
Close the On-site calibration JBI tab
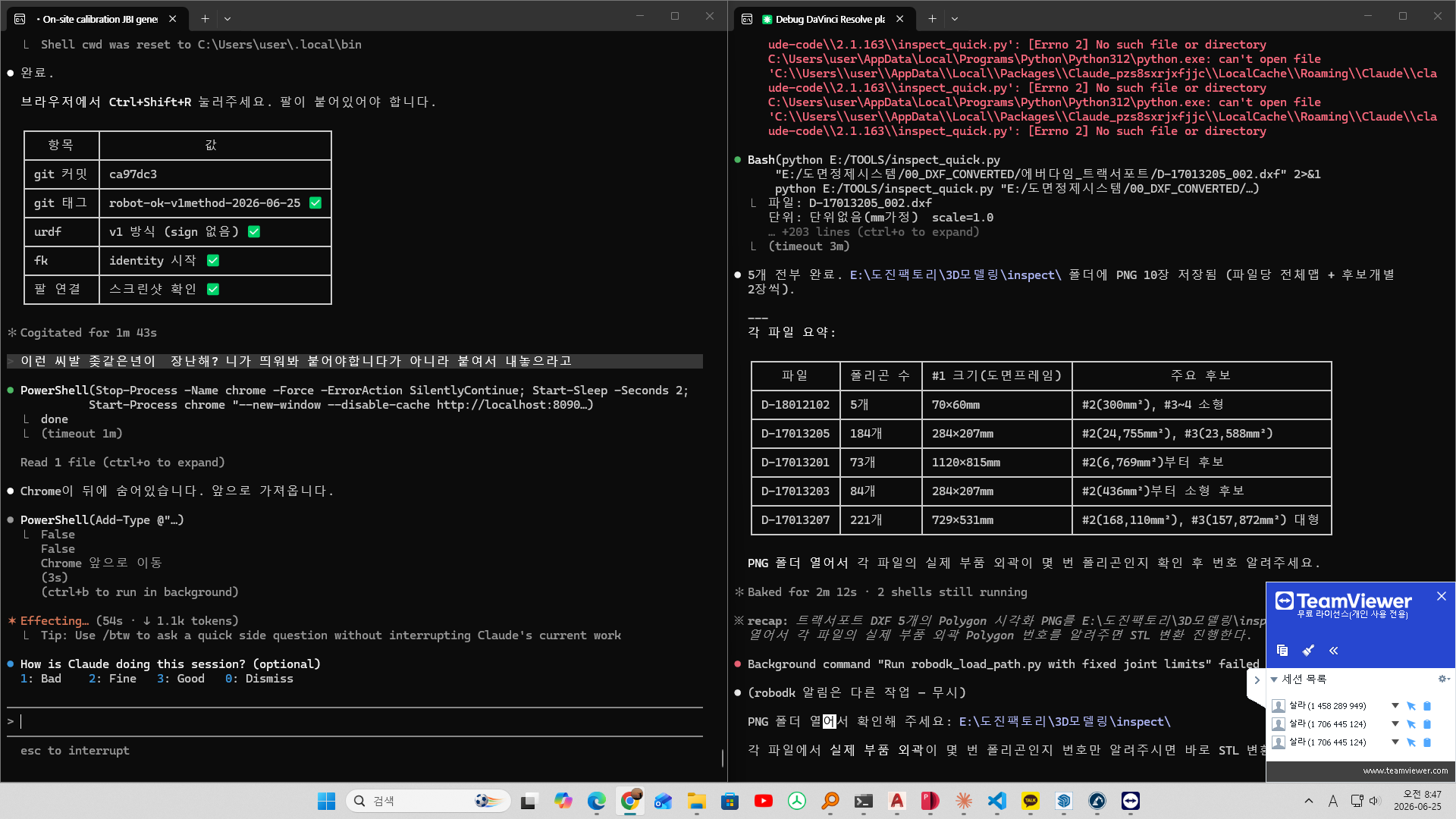click(x=173, y=19)
